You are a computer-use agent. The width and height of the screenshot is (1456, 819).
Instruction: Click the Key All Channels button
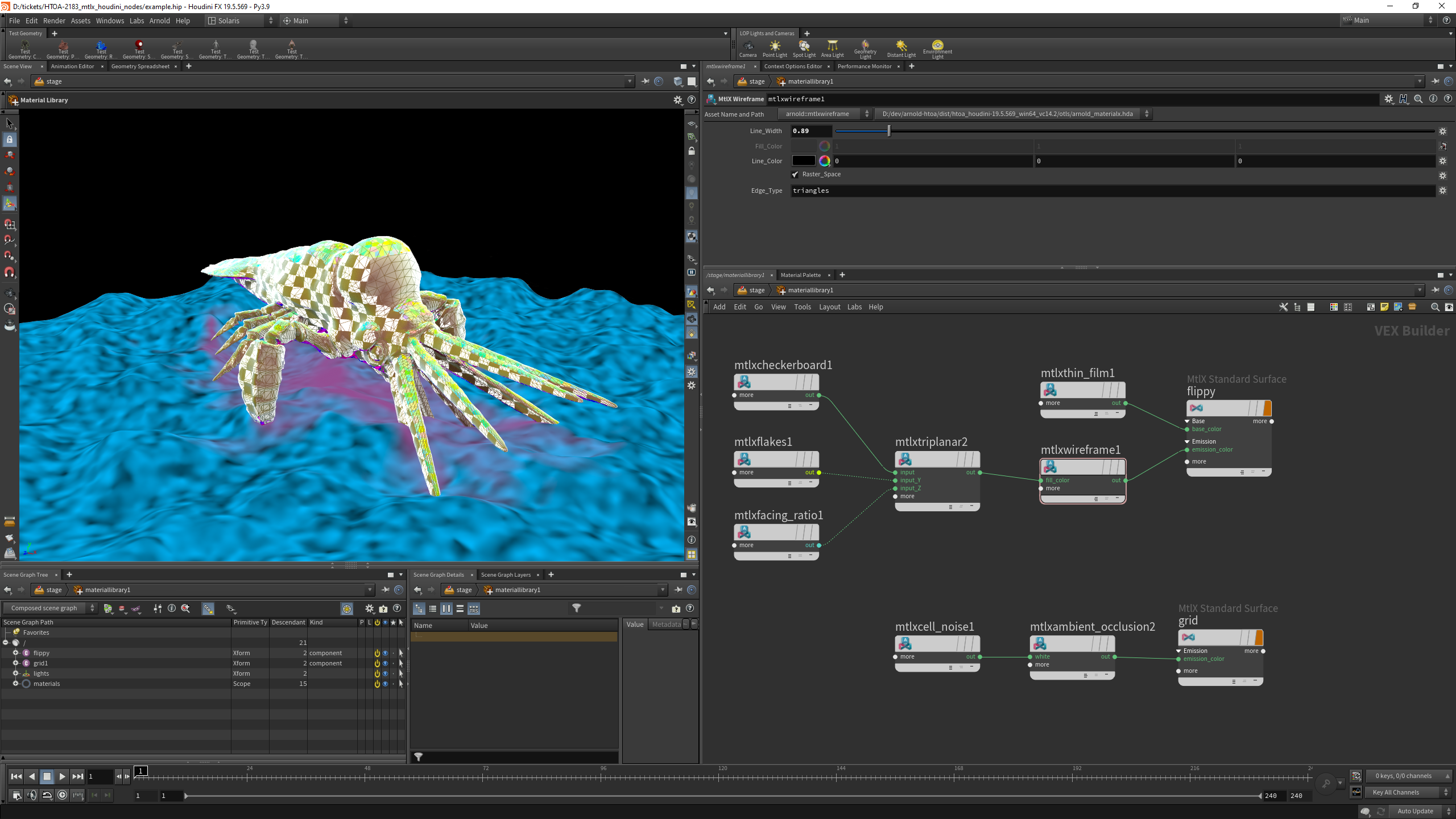tap(1396, 792)
